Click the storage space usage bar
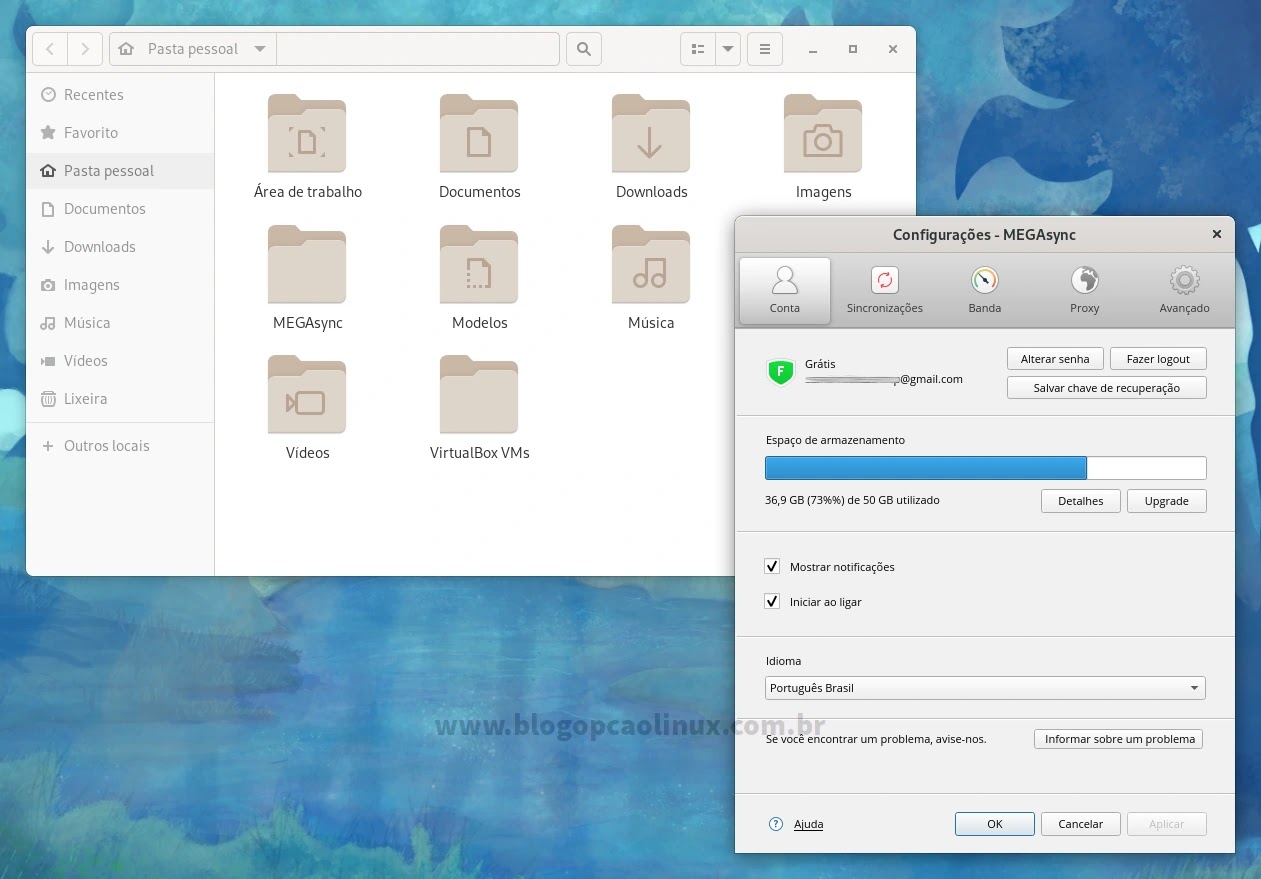Screen dimensions: 1261x879 coord(986,468)
